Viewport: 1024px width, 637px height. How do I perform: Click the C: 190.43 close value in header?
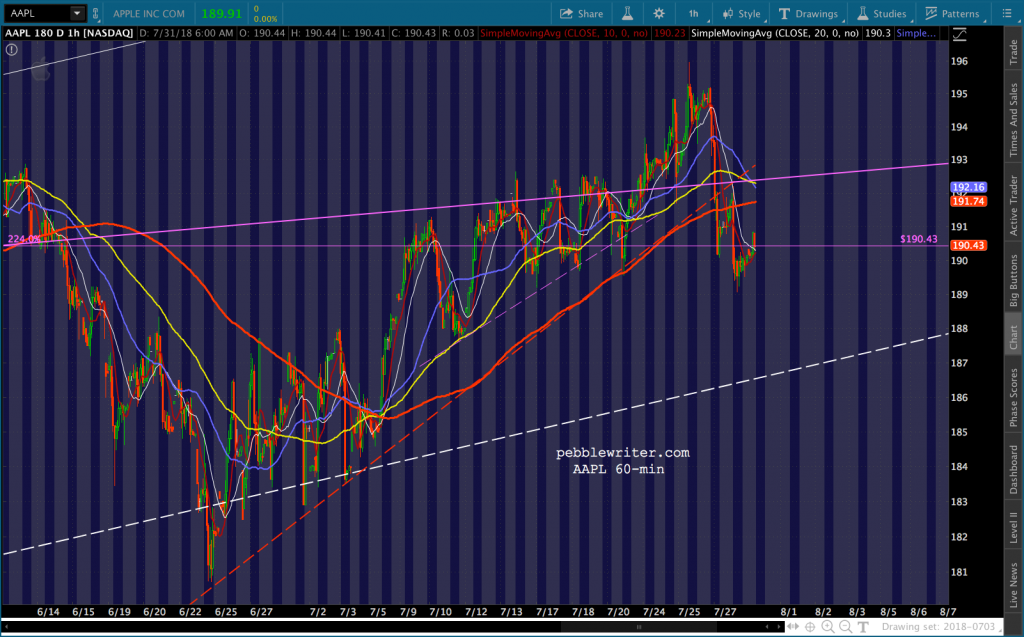[x=414, y=33]
